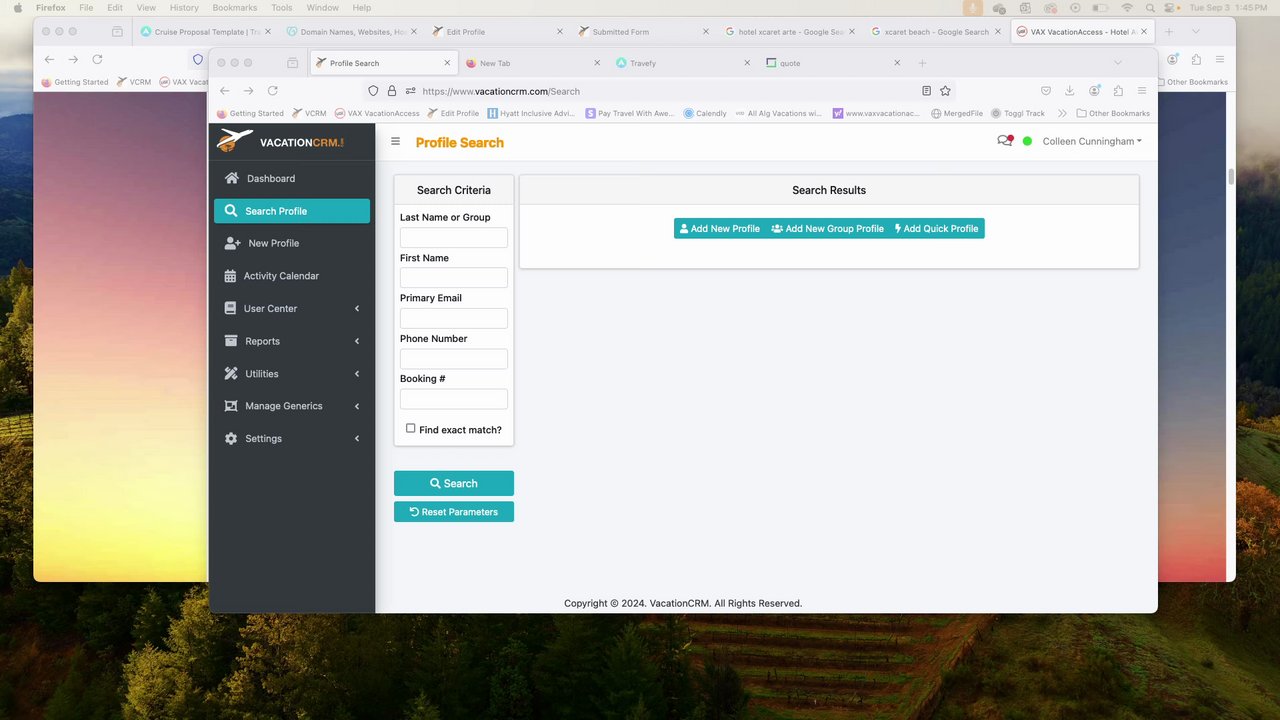
Task: Open the Calendly bookmark
Action: [705, 113]
